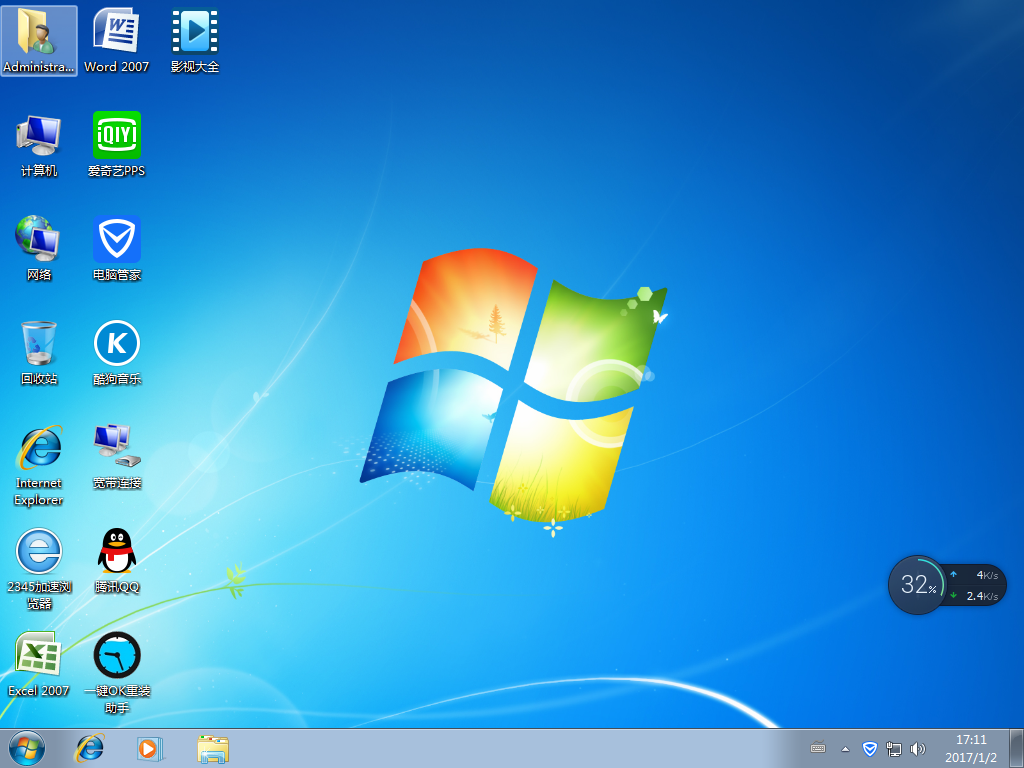Select the 2345加速浏览器 desktop icon

tap(39, 551)
